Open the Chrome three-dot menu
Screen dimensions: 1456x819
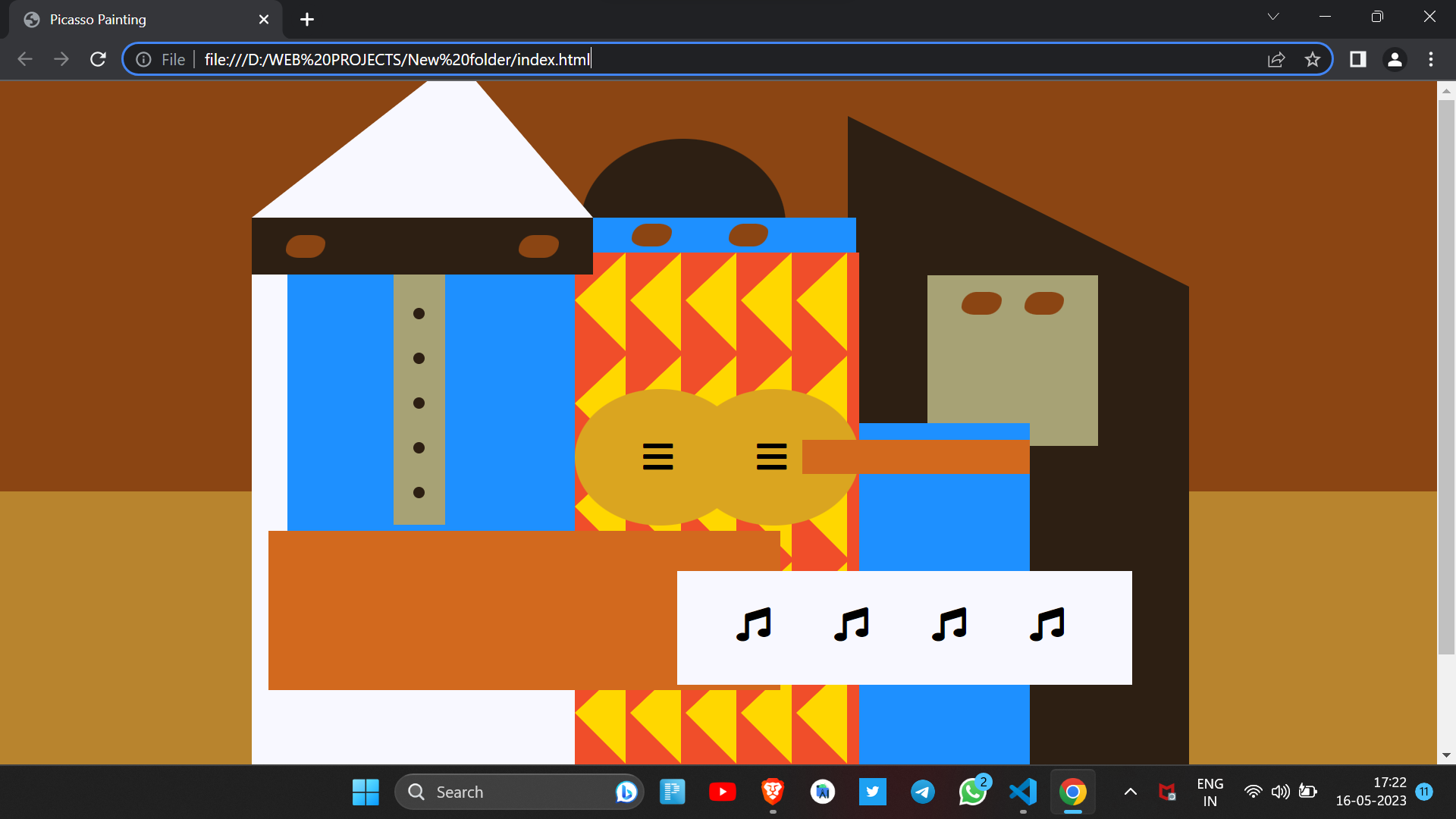click(x=1432, y=59)
